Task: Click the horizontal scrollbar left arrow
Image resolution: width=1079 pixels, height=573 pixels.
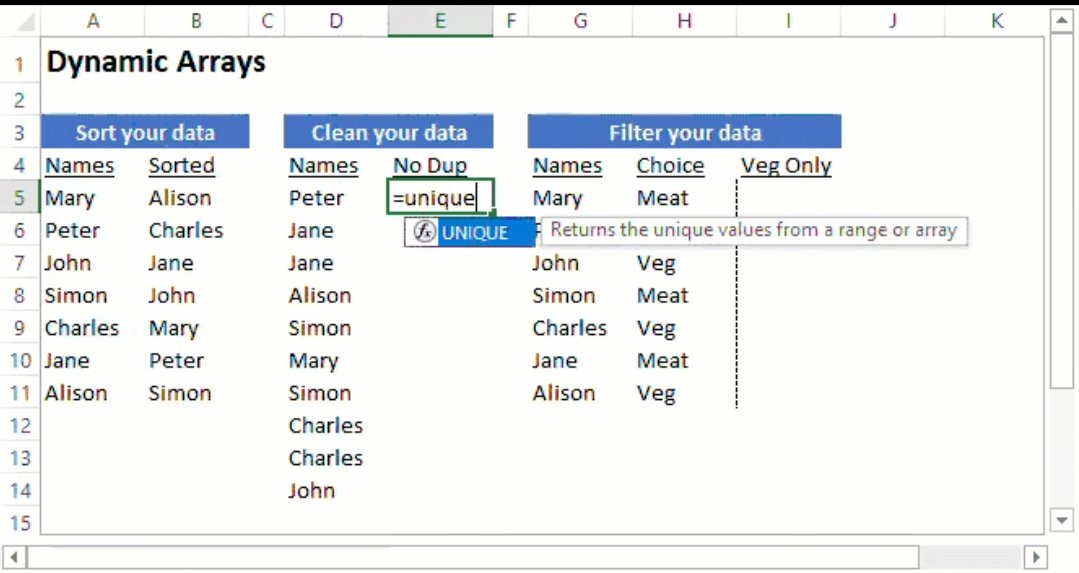Action: coord(13,556)
